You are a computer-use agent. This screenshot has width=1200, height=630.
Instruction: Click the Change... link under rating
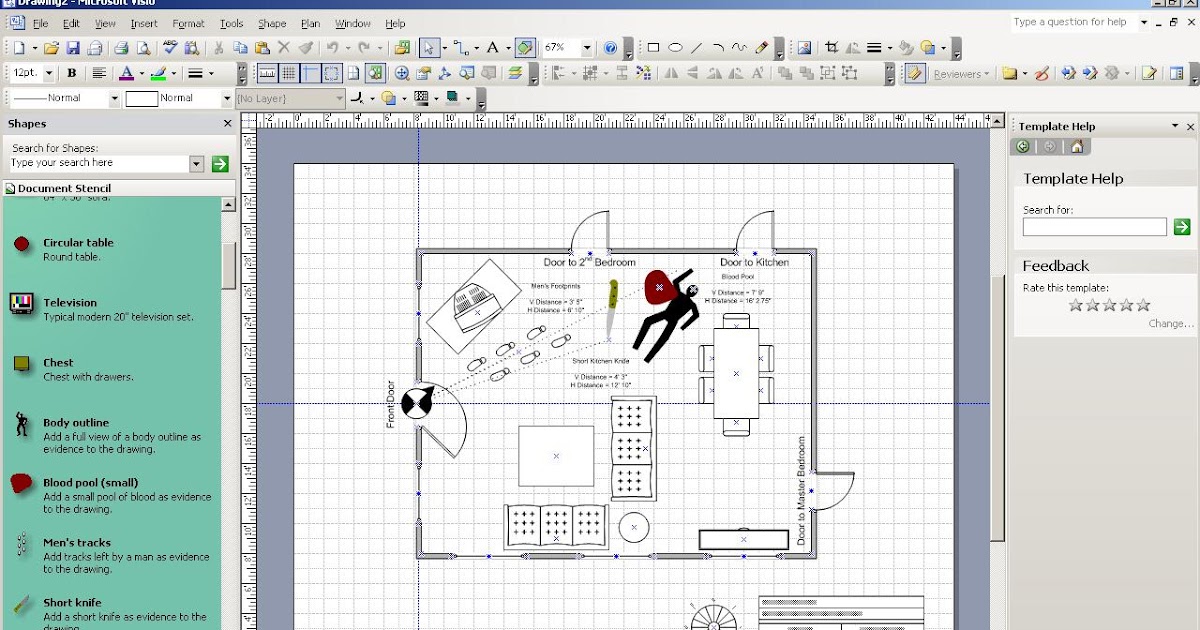click(1171, 323)
